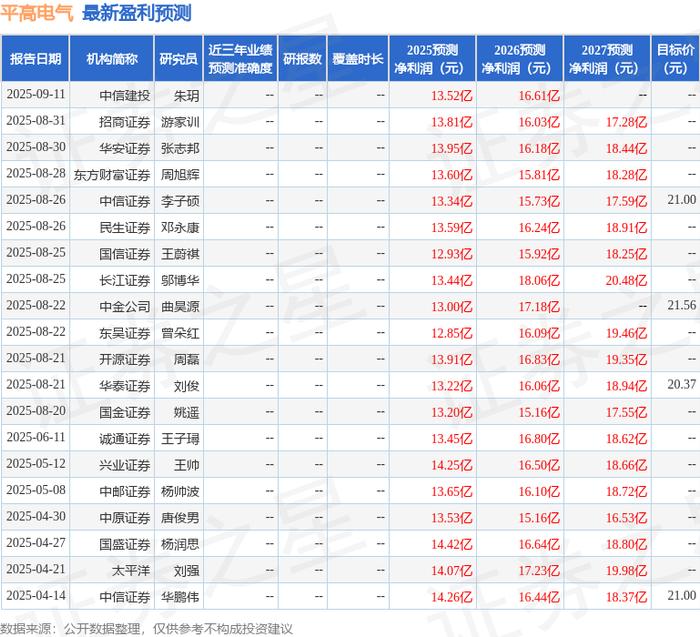Select the 16.53亿 forecast value

(x=626, y=517)
